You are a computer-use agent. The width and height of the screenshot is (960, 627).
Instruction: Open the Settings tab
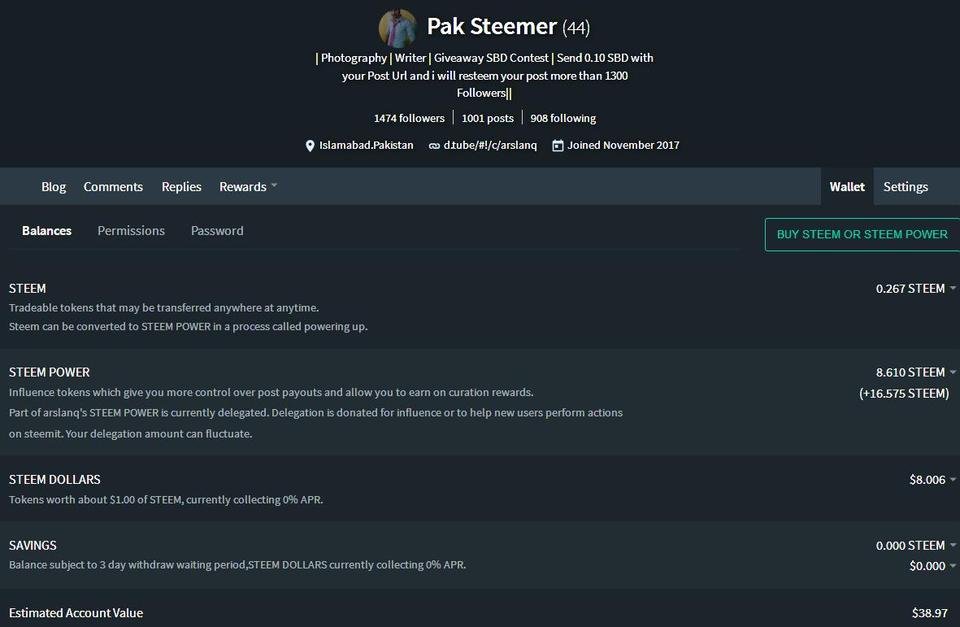point(906,186)
